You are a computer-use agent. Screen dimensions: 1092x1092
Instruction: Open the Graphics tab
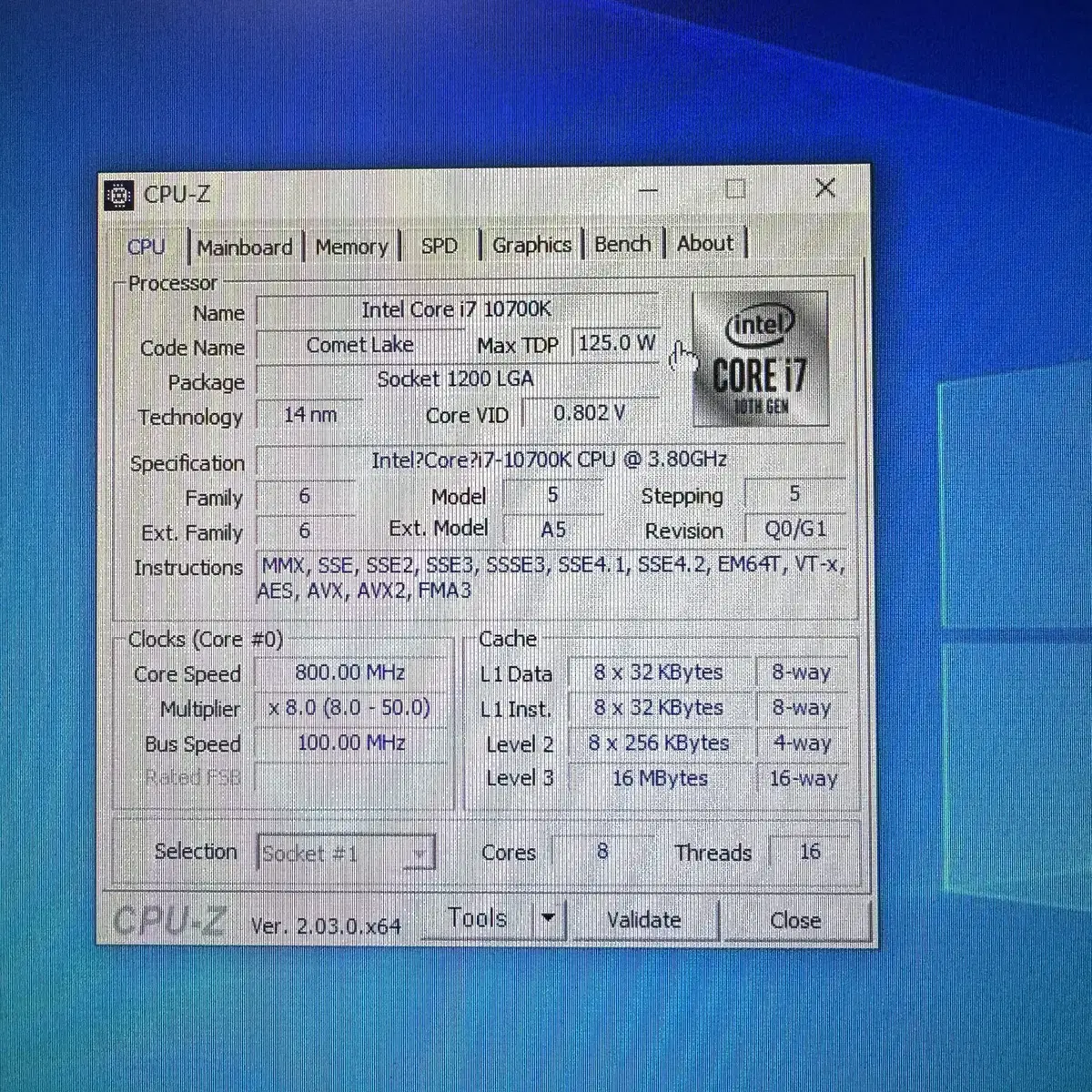[531, 245]
